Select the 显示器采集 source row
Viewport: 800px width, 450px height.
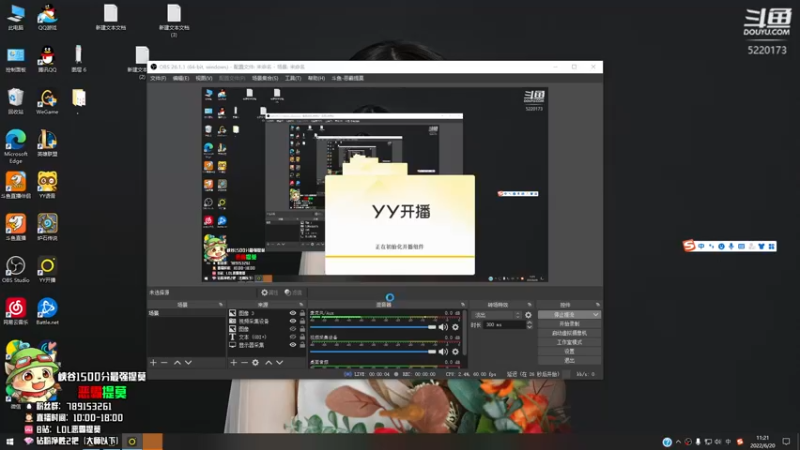(267, 345)
